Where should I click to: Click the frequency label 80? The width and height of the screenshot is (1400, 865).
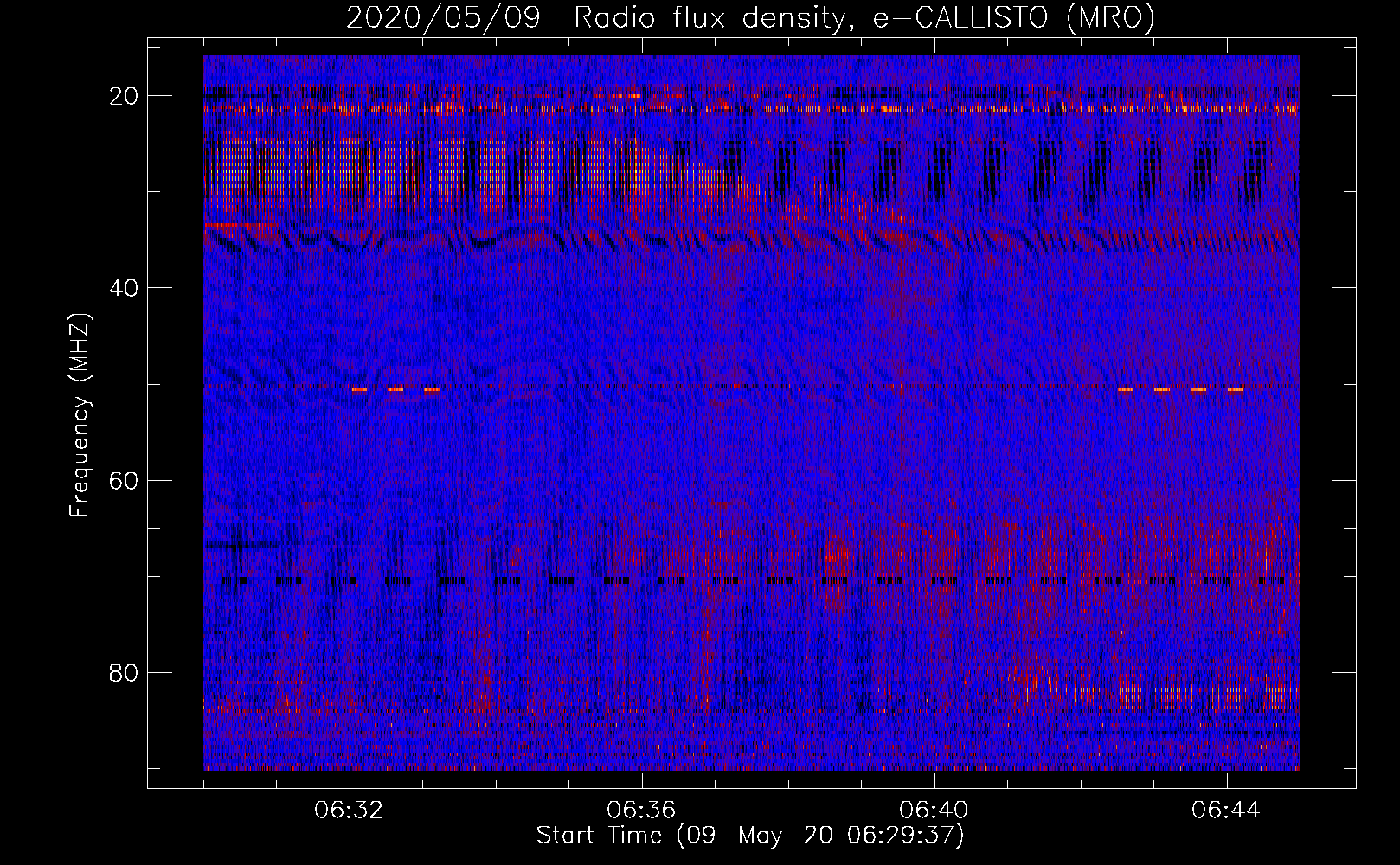click(125, 672)
